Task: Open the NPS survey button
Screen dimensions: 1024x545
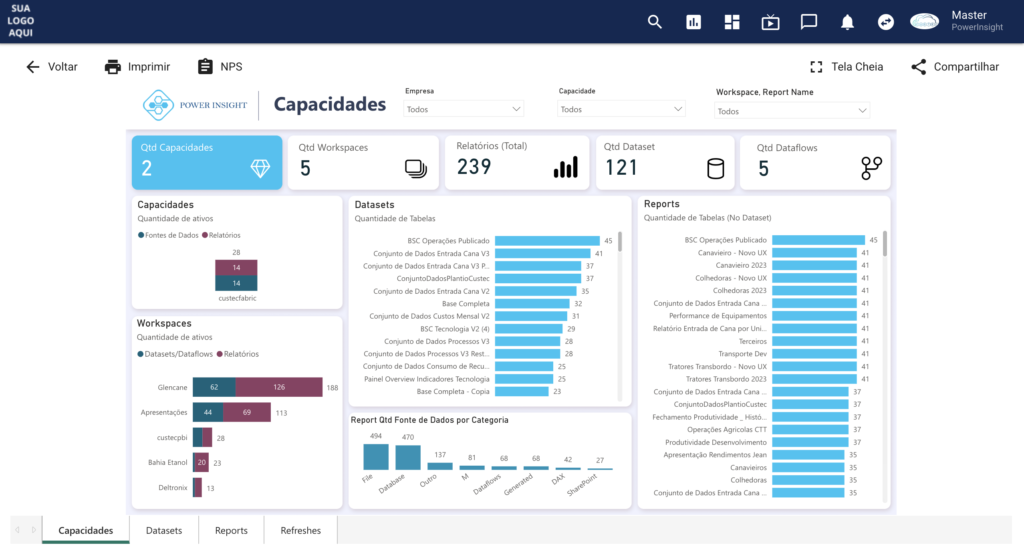Action: (220, 67)
